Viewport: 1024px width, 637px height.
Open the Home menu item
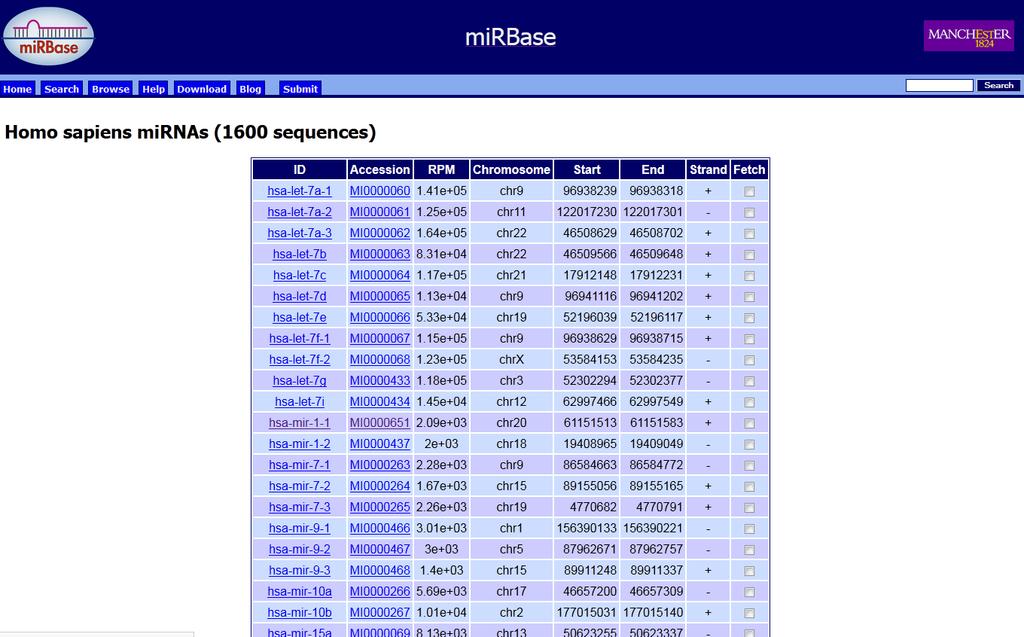(x=18, y=89)
